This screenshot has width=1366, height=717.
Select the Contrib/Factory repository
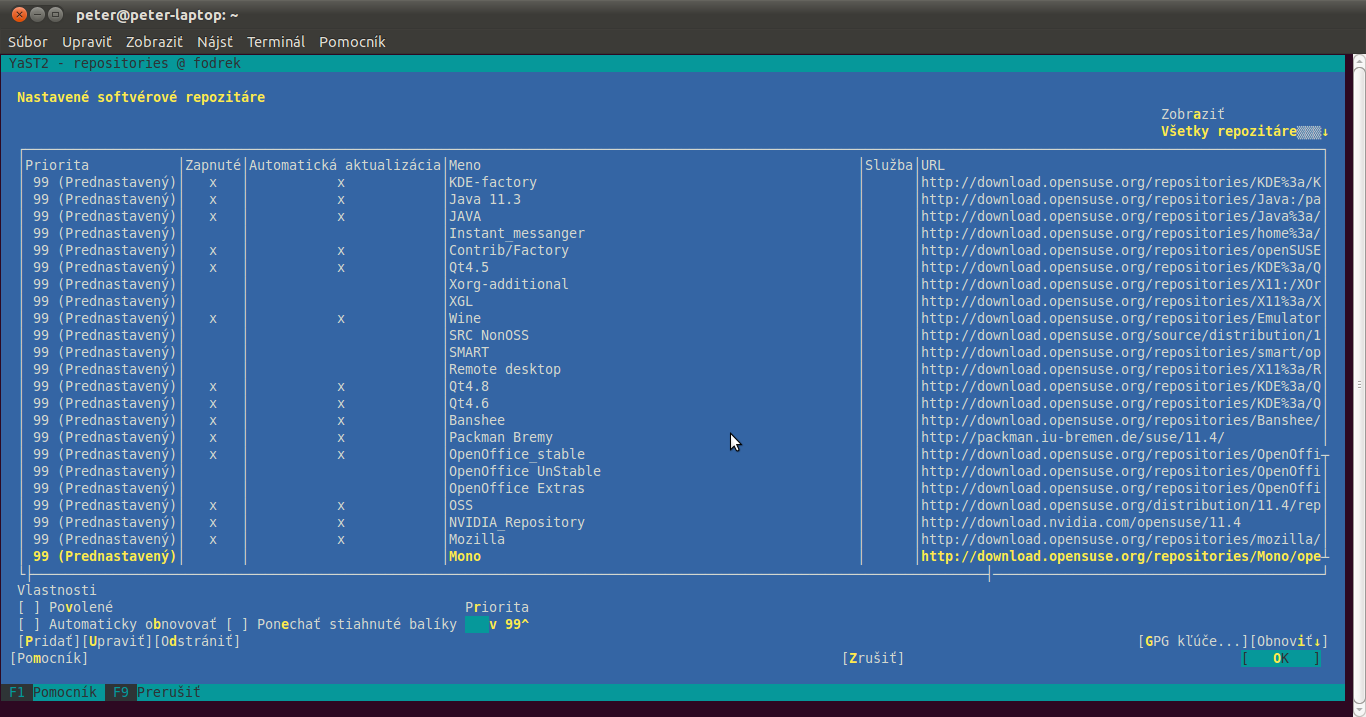(509, 250)
